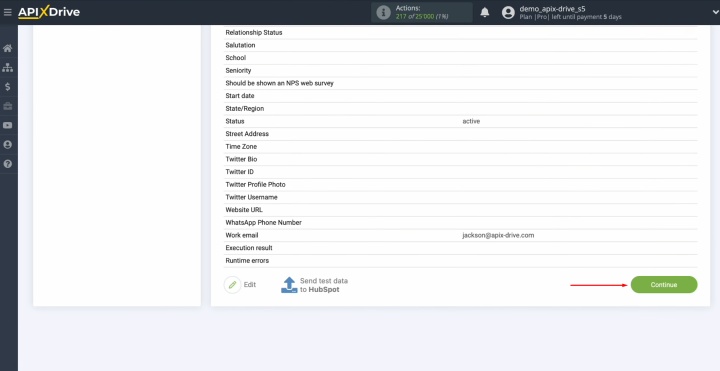The width and height of the screenshot is (720, 371).
Task: Select the Start date row
Action: click(x=461, y=96)
